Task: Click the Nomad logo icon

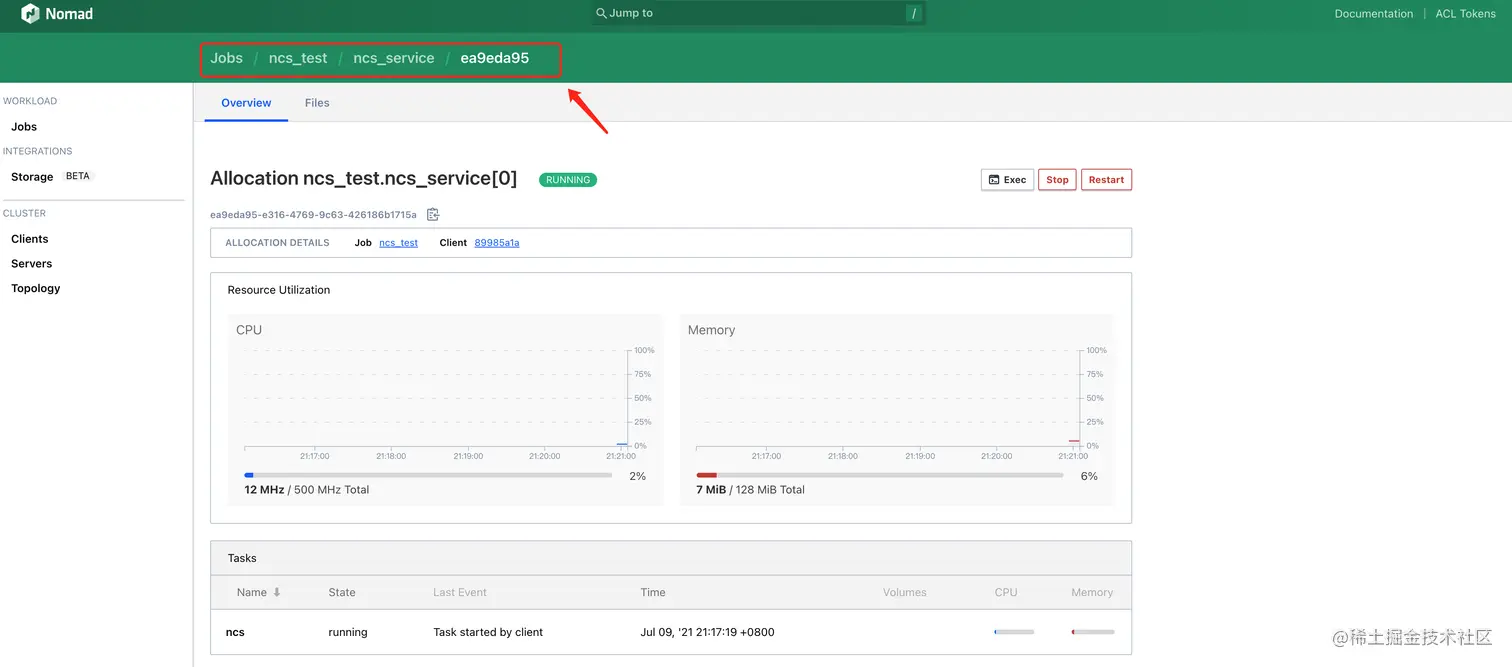Action: tap(30, 14)
